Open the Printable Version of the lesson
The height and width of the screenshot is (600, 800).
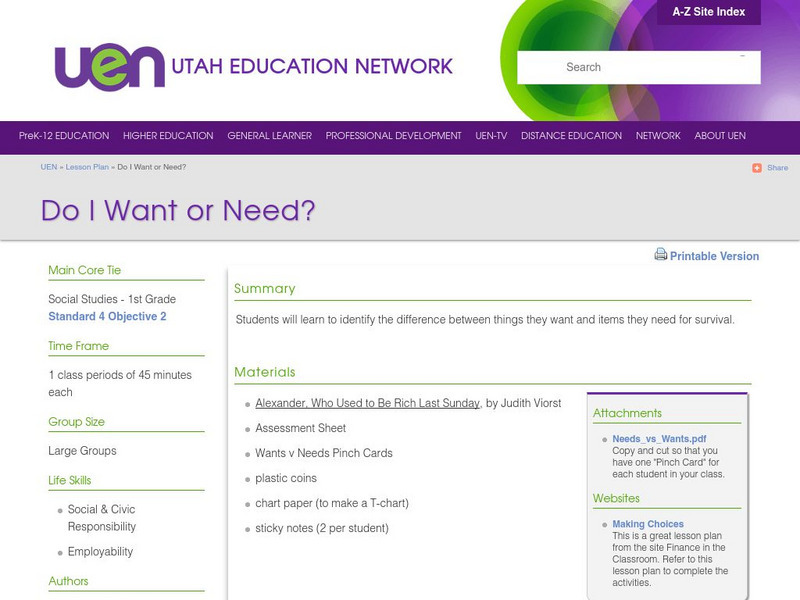click(x=712, y=256)
